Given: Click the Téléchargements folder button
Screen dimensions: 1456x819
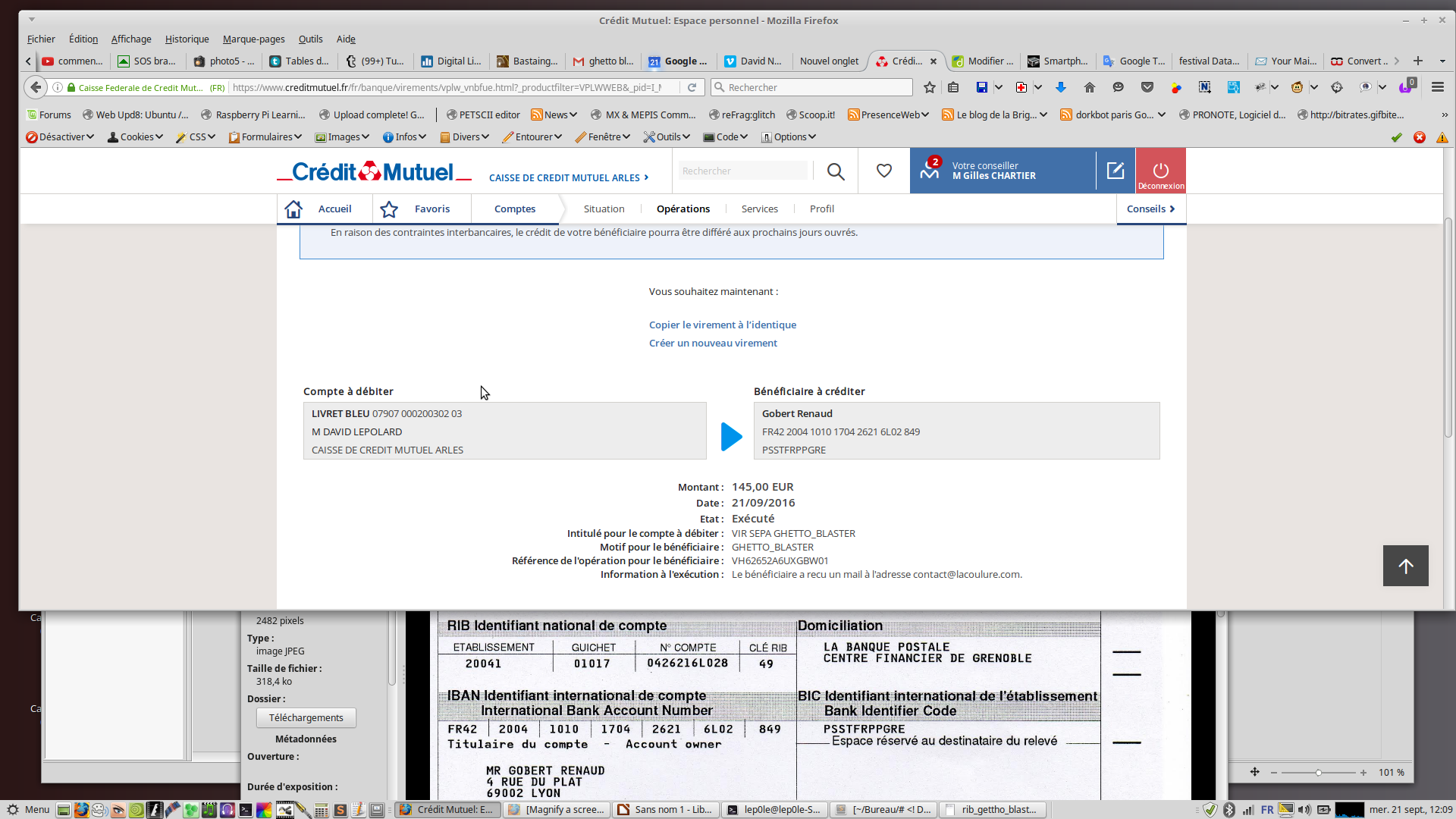Looking at the screenshot, I should (306, 717).
